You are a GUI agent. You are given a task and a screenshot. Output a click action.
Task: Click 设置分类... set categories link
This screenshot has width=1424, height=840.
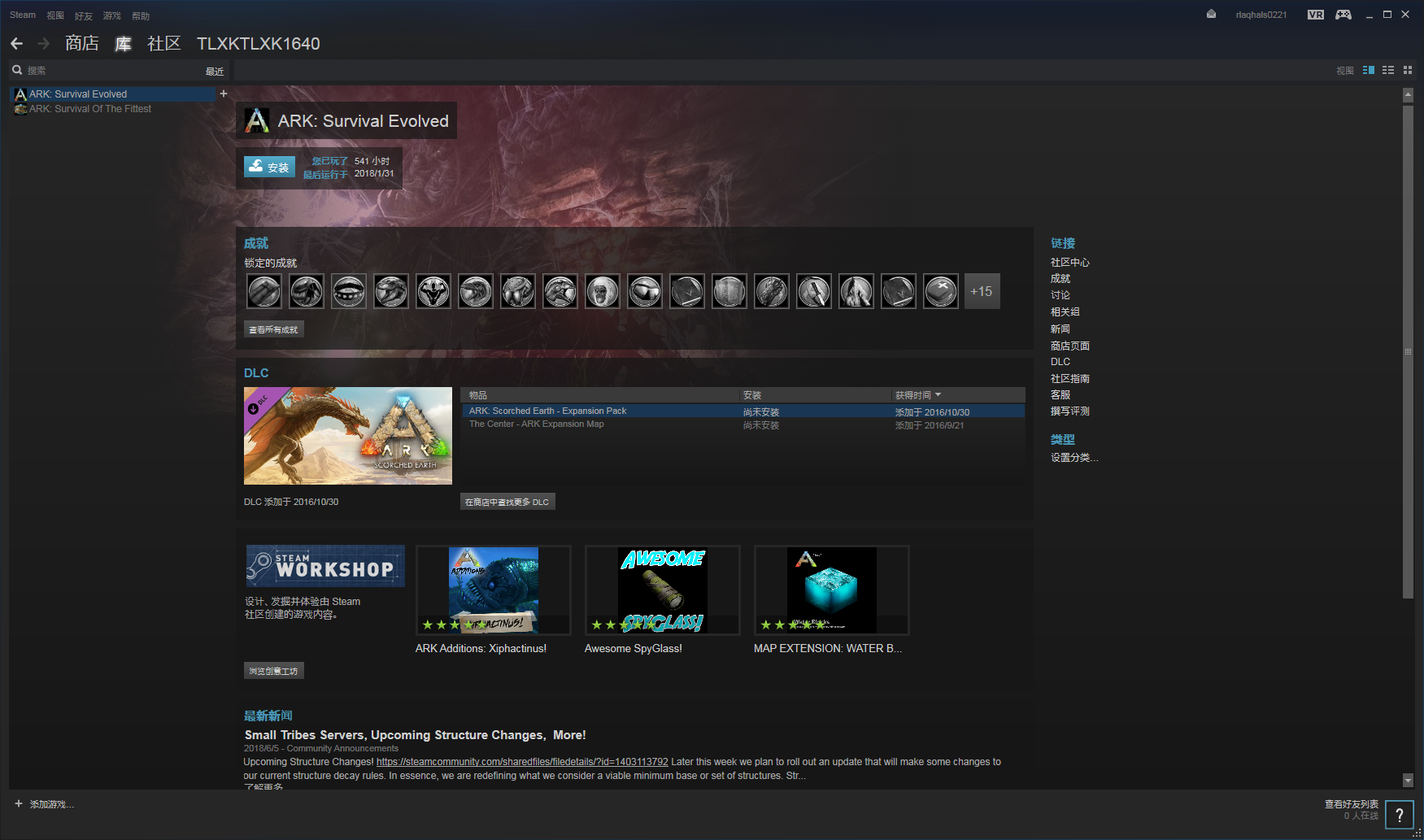1074,457
